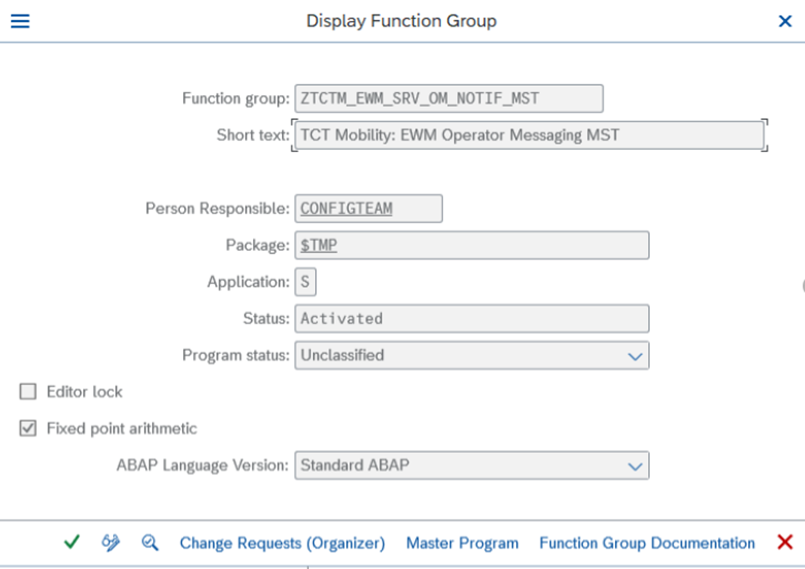Confirm with the green checkmark icon
The height and width of the screenshot is (569, 805).
[71, 542]
